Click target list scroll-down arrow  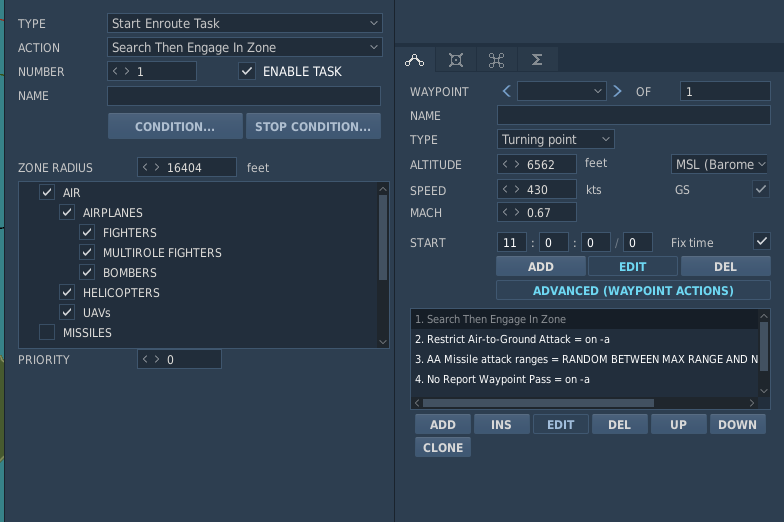pos(383,342)
